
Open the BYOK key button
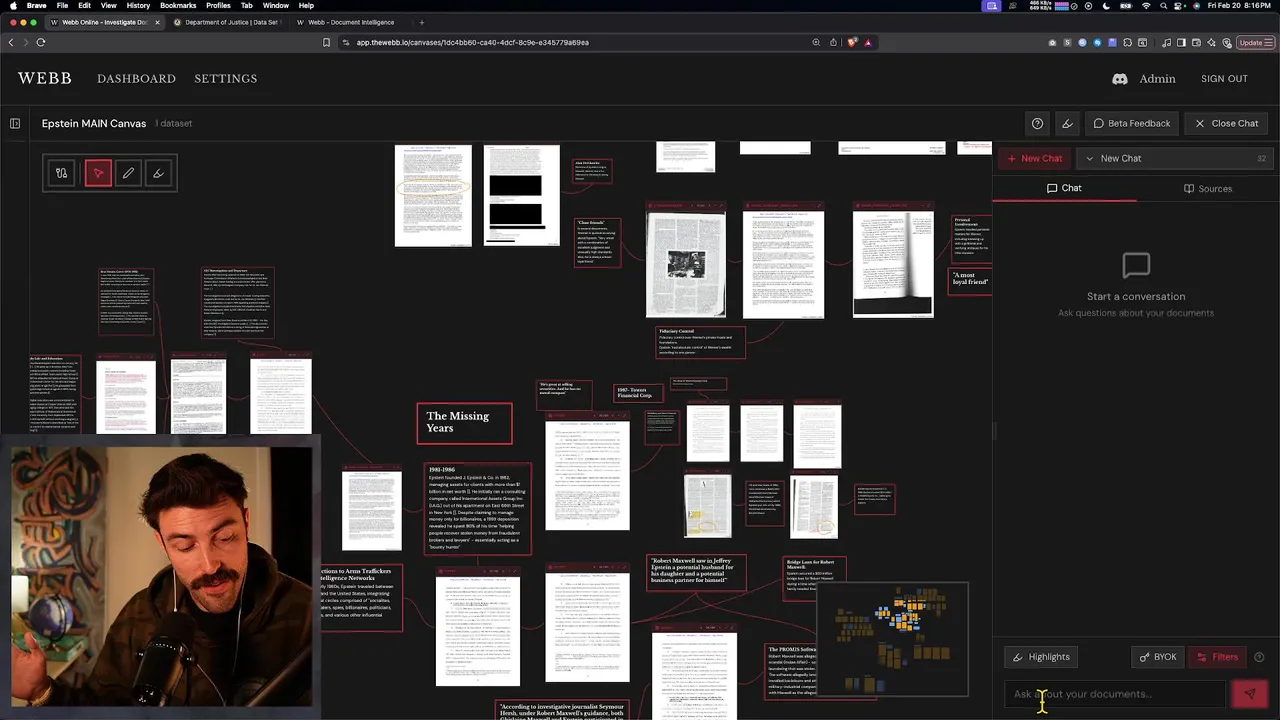pyautogui.click(x=1158, y=657)
